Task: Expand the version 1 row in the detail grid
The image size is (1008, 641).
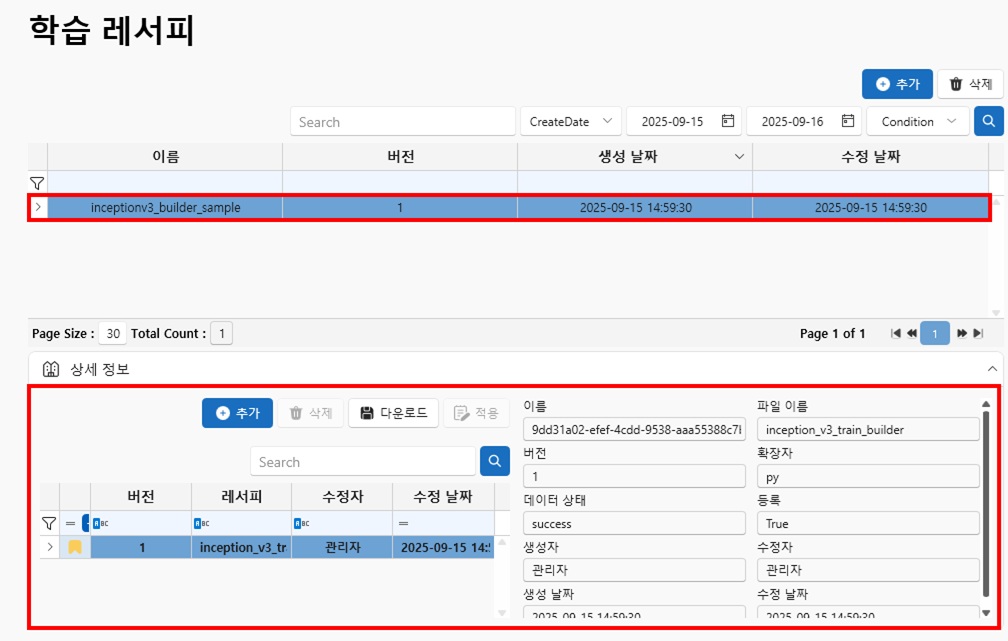Action: point(50,547)
